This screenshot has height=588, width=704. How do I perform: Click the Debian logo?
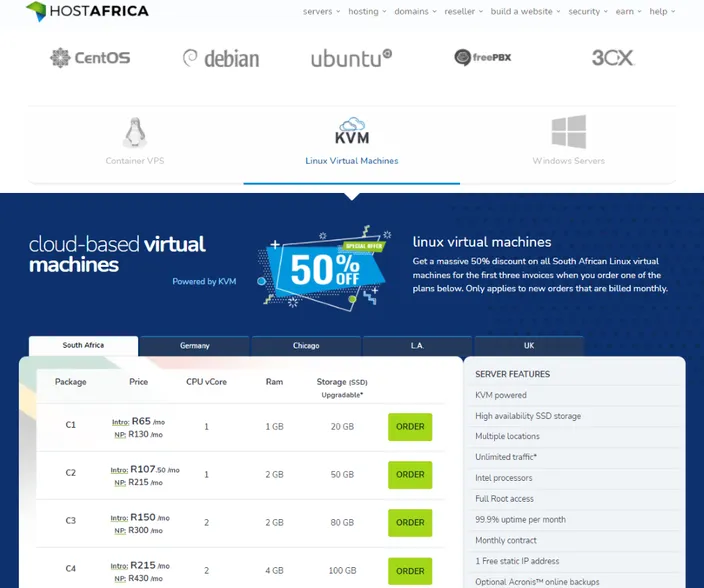pyautogui.click(x=221, y=58)
